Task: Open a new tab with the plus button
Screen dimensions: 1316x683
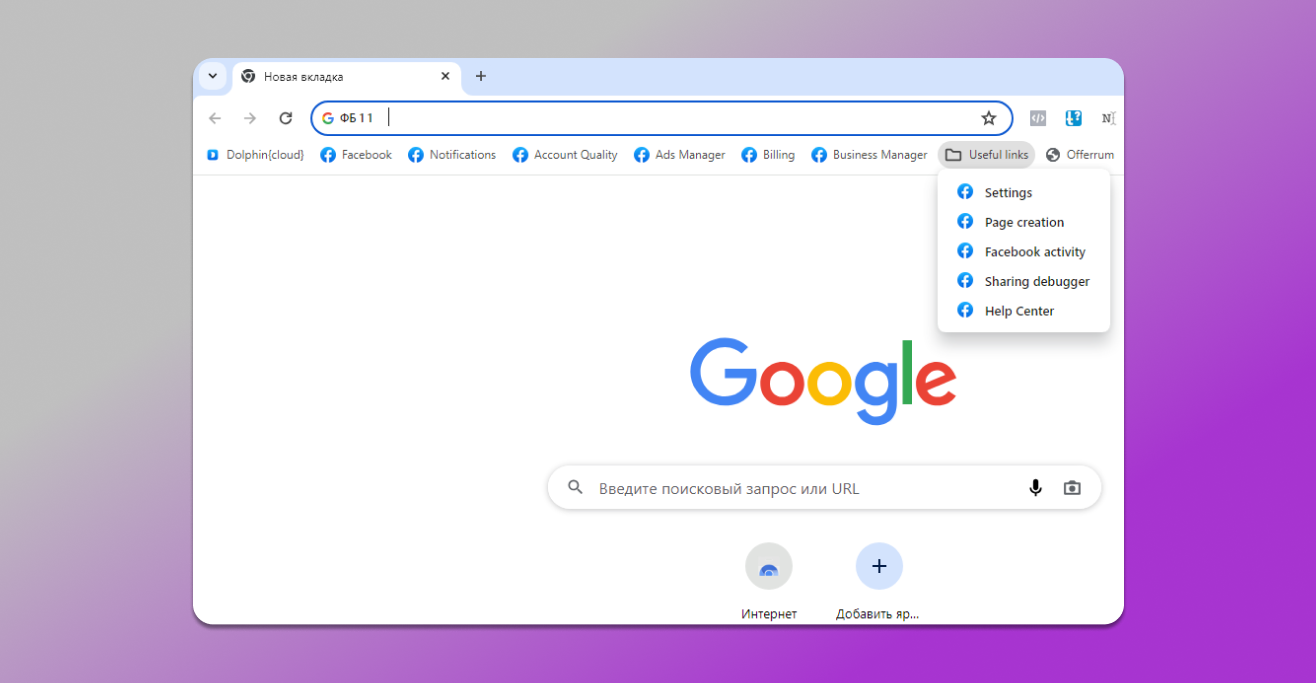Action: click(x=481, y=76)
